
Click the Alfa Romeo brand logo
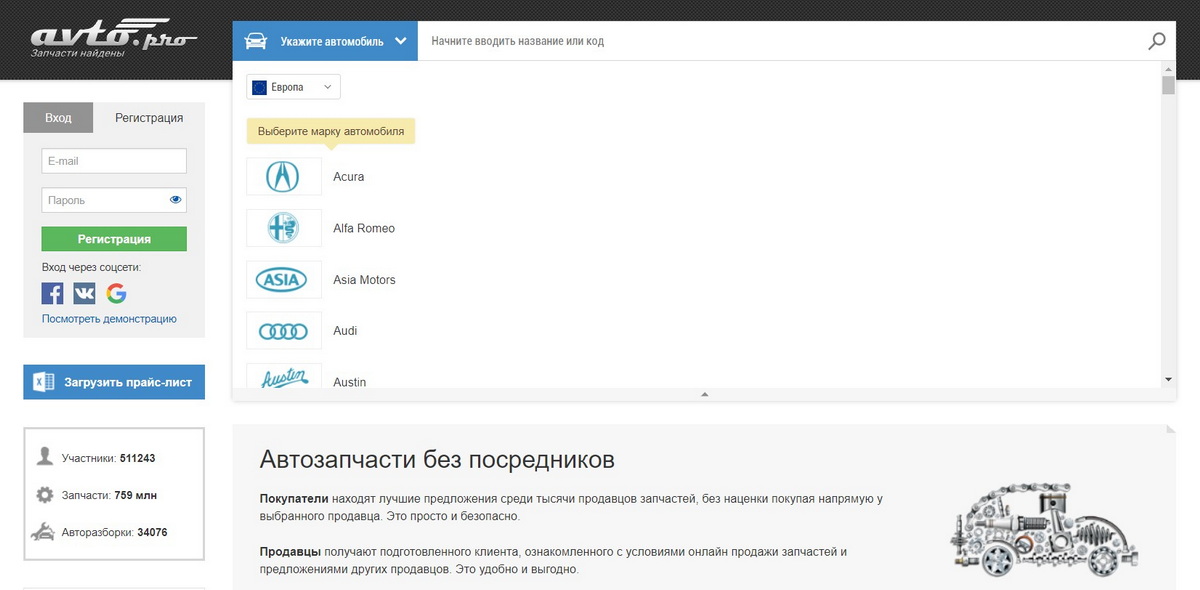click(x=284, y=228)
